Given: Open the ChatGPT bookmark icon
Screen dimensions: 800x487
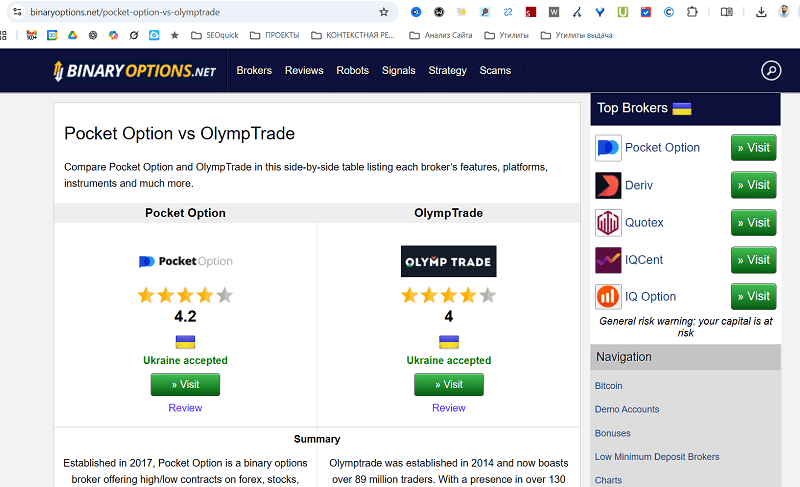Looking at the screenshot, I should click(93, 35).
